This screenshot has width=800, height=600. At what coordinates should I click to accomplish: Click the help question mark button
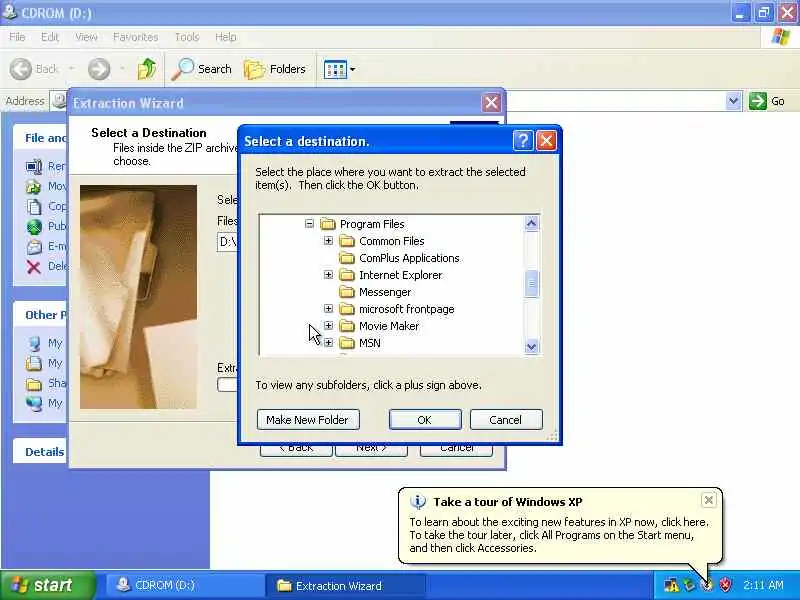point(523,140)
